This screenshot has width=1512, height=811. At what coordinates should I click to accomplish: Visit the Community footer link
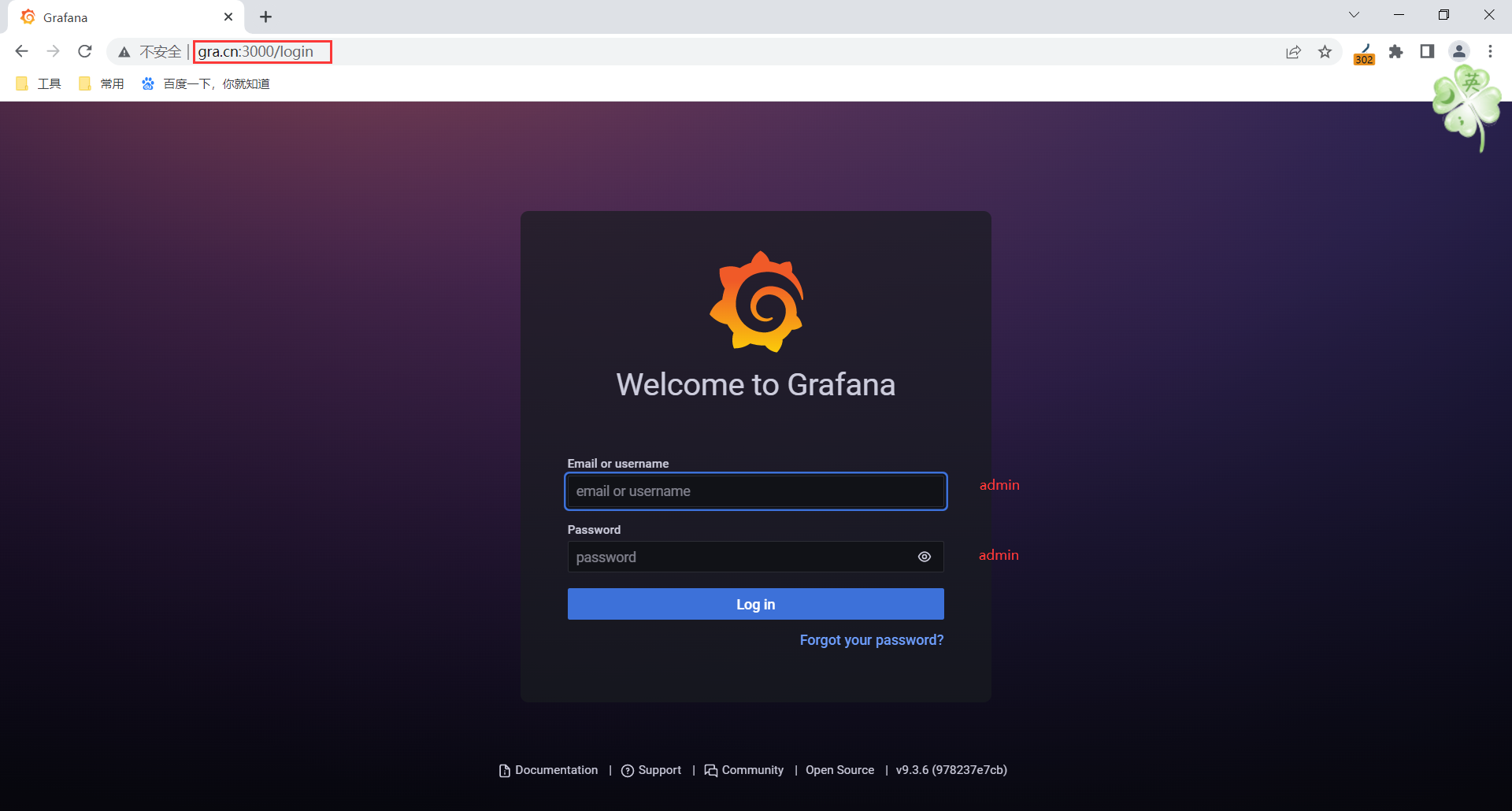pyautogui.click(x=744, y=770)
